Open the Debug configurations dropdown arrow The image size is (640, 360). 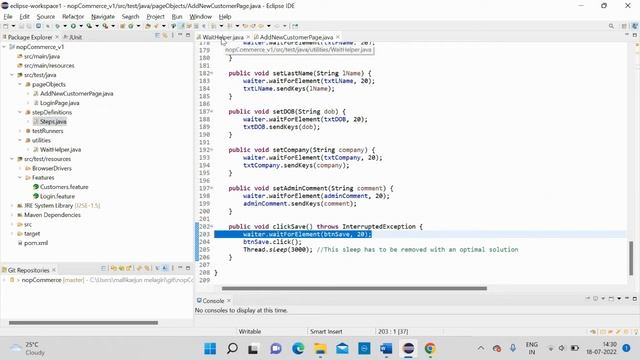65,26
